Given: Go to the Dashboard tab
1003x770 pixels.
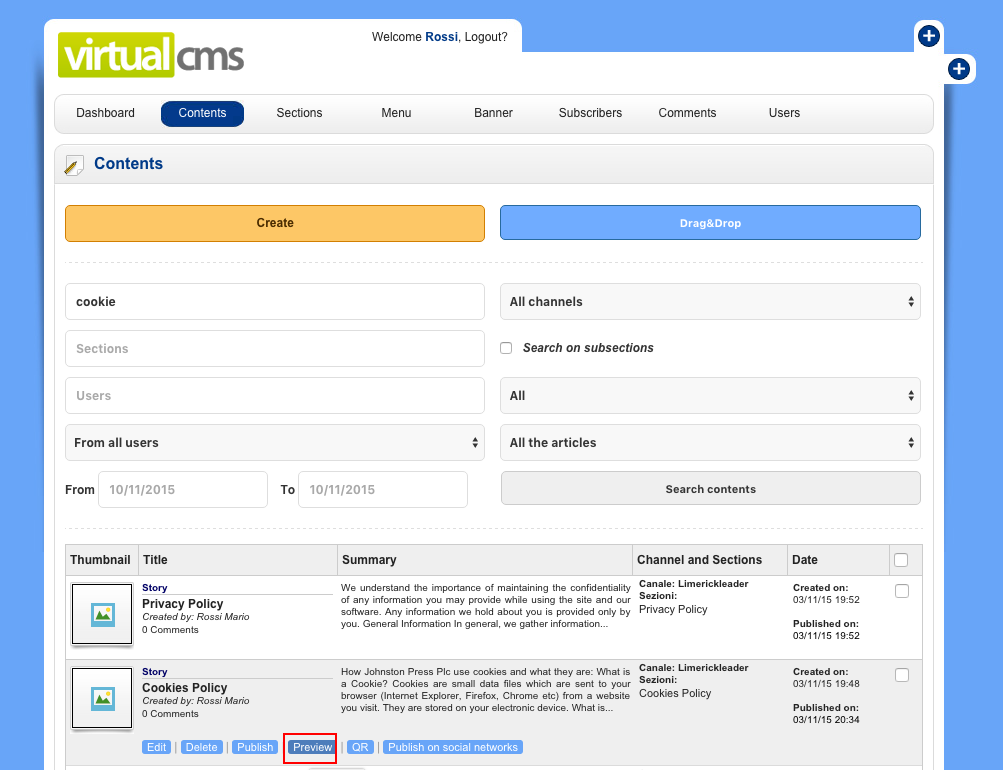Looking at the screenshot, I should point(105,113).
